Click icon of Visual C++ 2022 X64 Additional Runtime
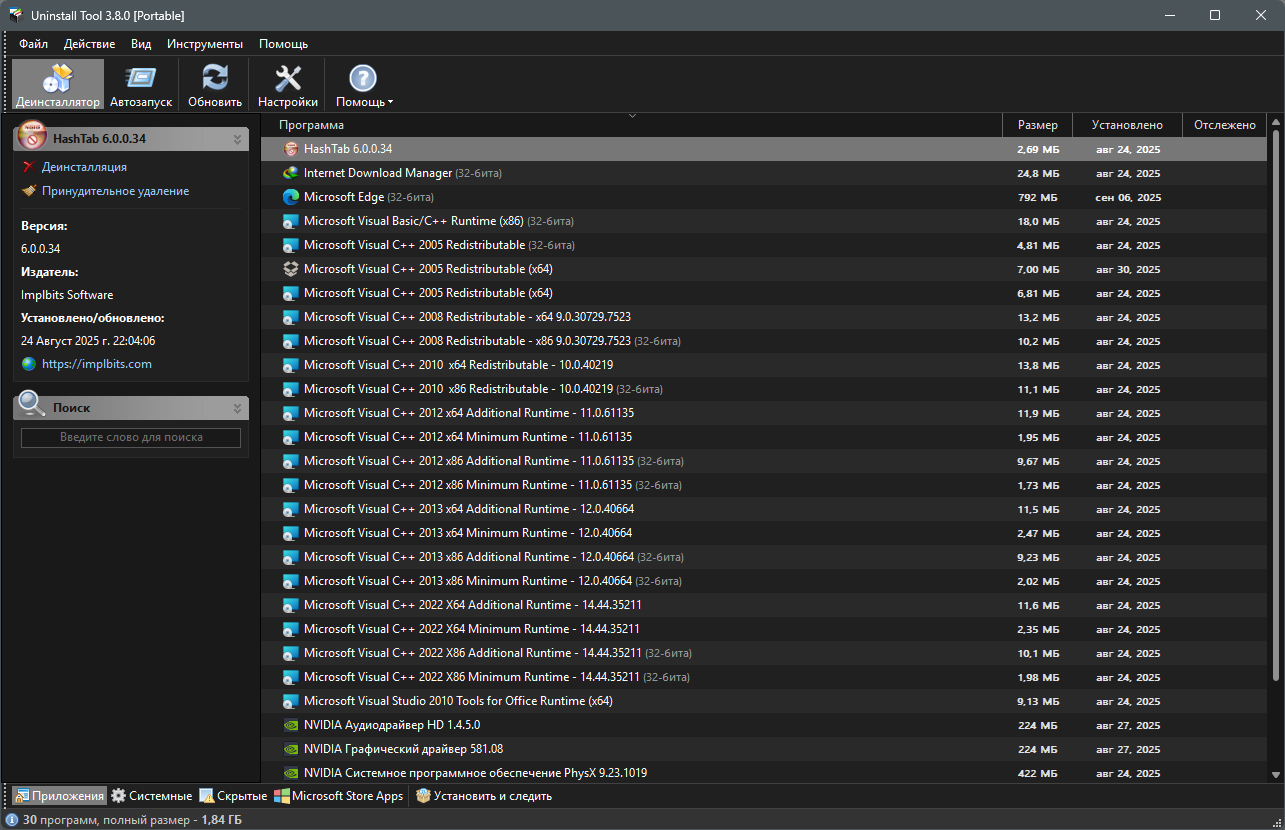The width and height of the screenshot is (1285, 830). (291, 605)
